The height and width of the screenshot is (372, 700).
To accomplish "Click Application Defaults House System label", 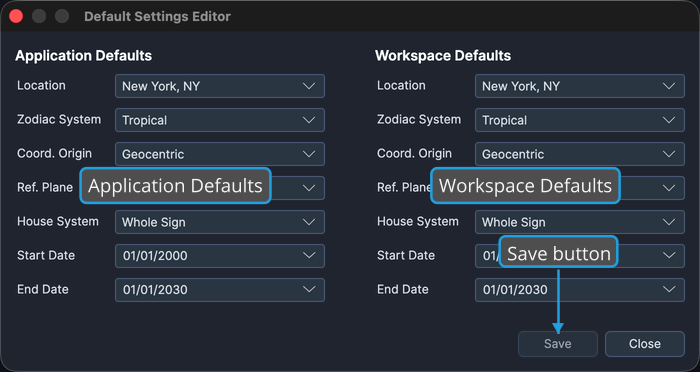I will tap(58, 222).
